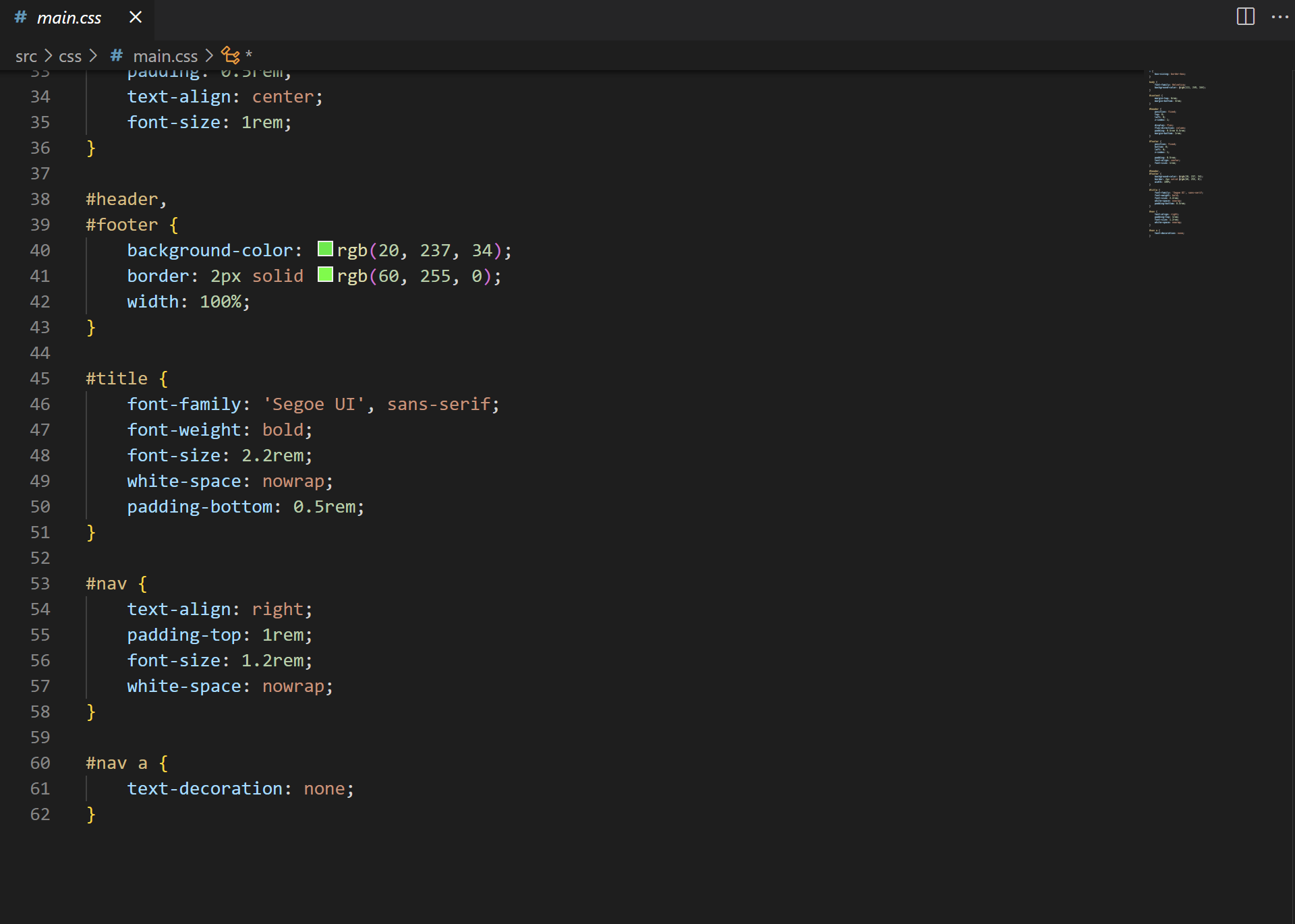Image resolution: width=1295 pixels, height=924 pixels.
Task: Open background-color rgb(20, 237, 34) swatch
Action: (x=325, y=249)
